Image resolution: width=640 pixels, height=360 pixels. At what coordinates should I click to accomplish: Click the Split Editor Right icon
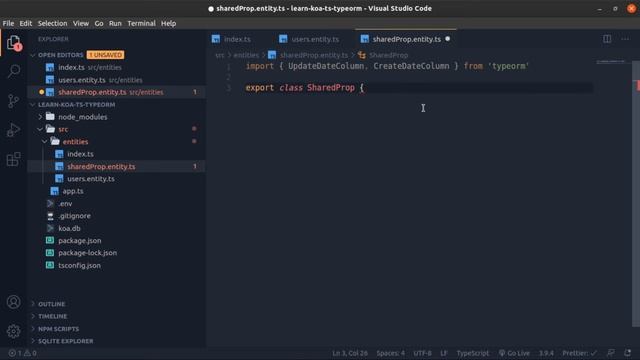click(x=607, y=39)
